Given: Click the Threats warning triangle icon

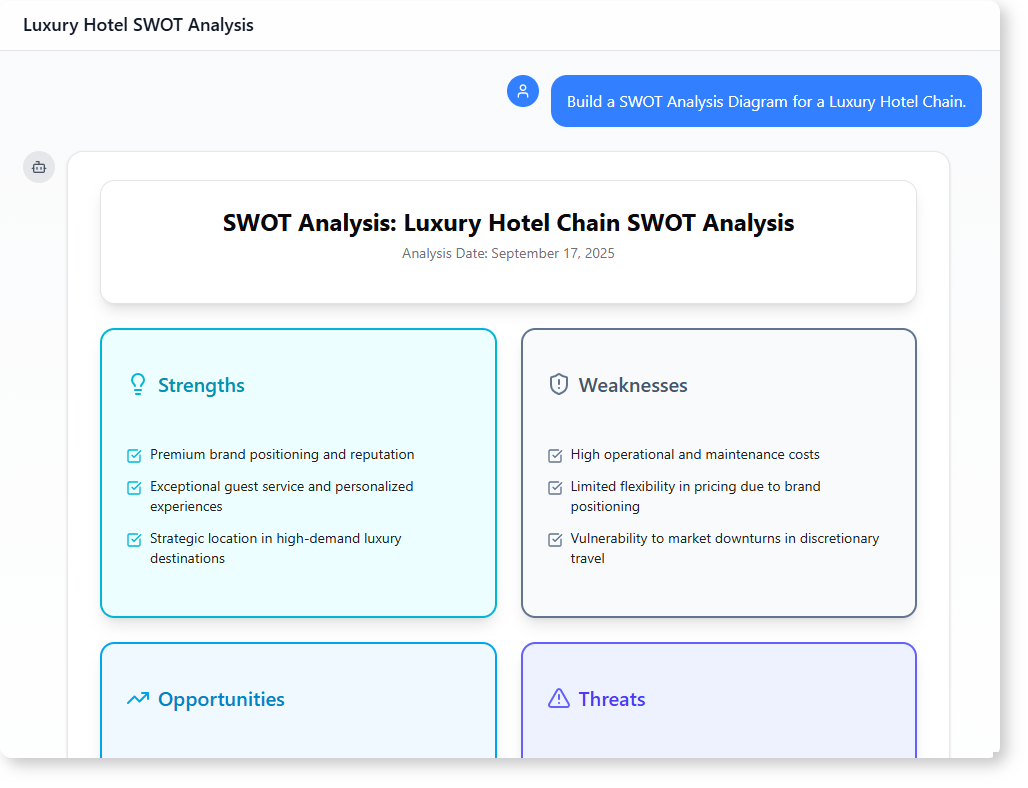Looking at the screenshot, I should [x=559, y=699].
